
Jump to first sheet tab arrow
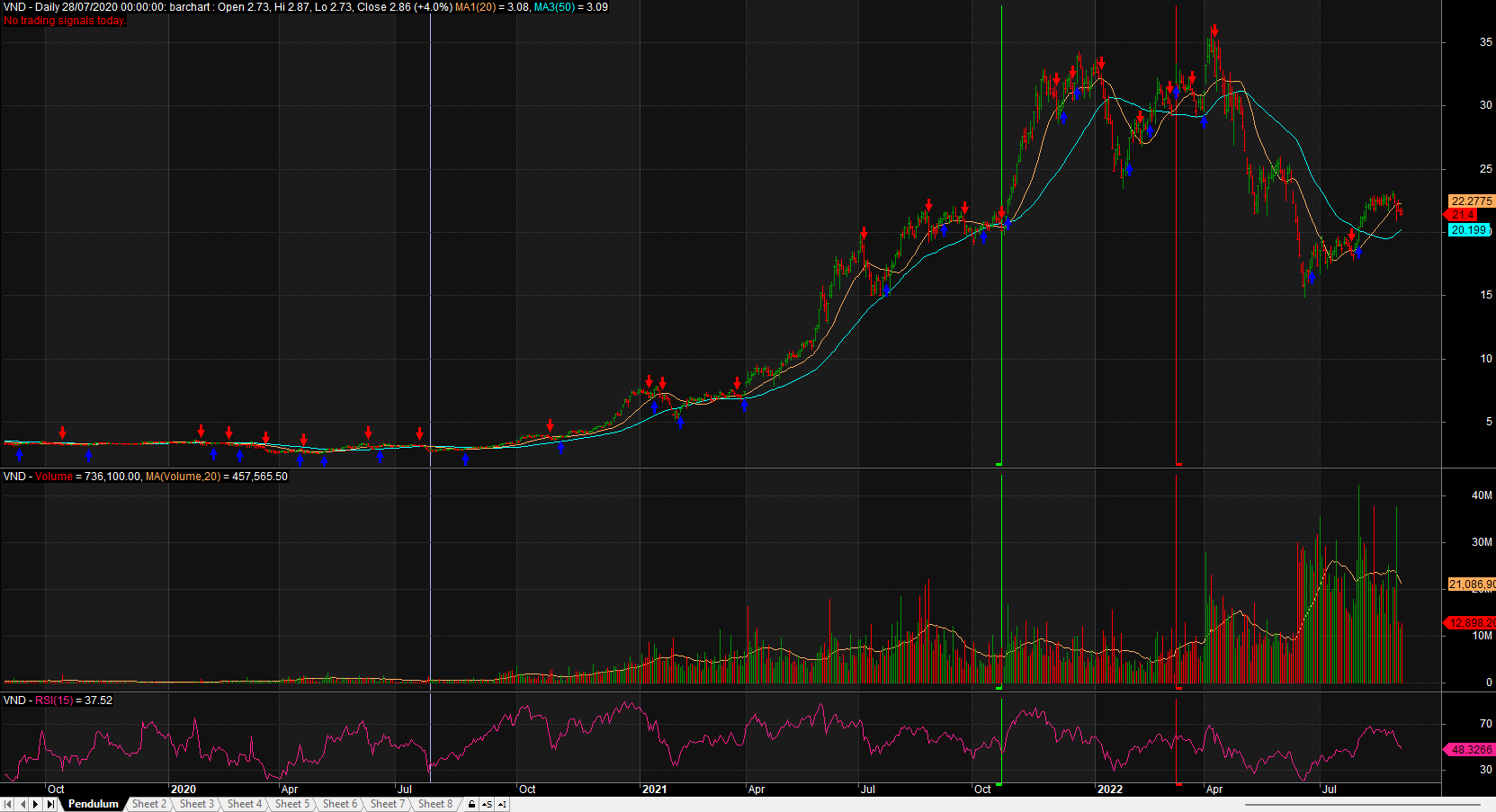coord(7,804)
